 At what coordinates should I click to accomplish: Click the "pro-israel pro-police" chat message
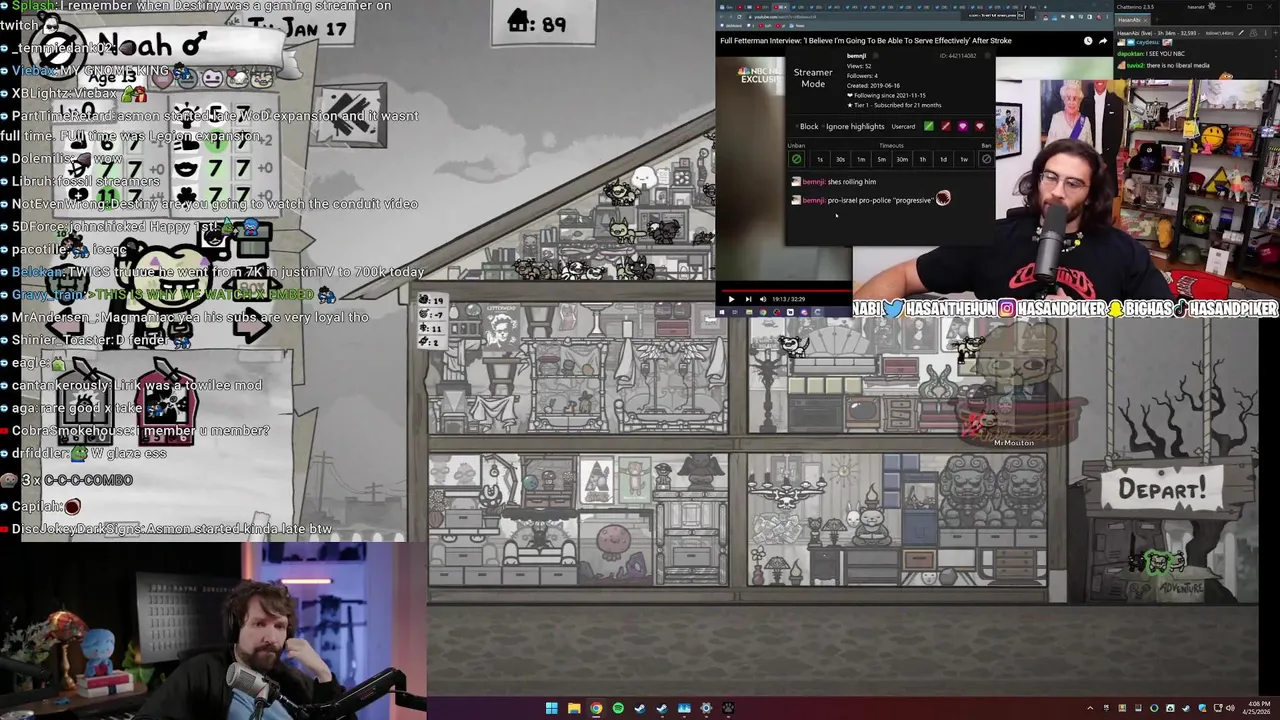(x=880, y=201)
